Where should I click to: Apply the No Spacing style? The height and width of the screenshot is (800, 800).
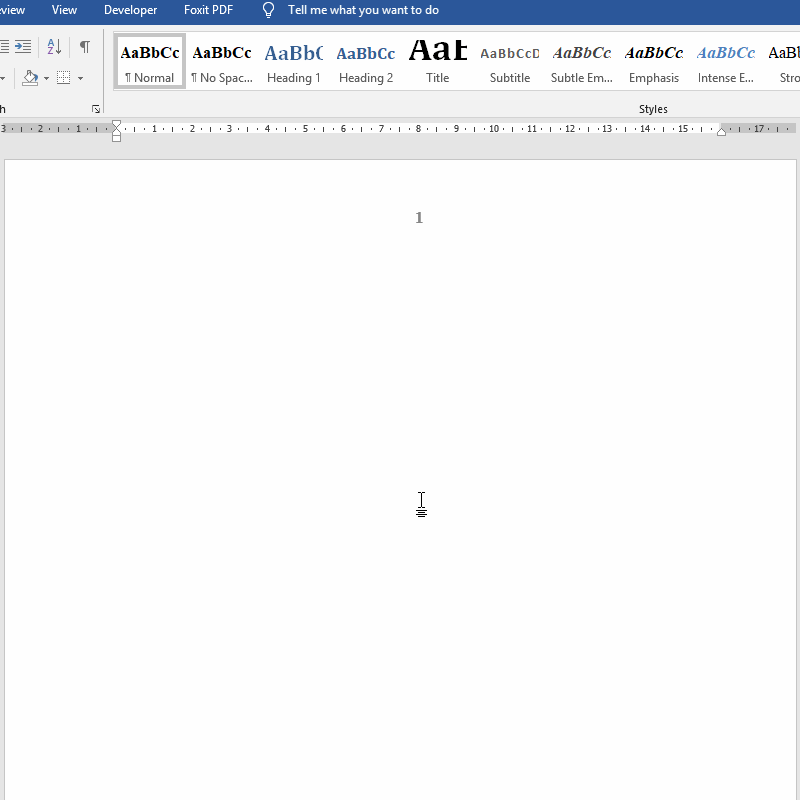tap(222, 62)
